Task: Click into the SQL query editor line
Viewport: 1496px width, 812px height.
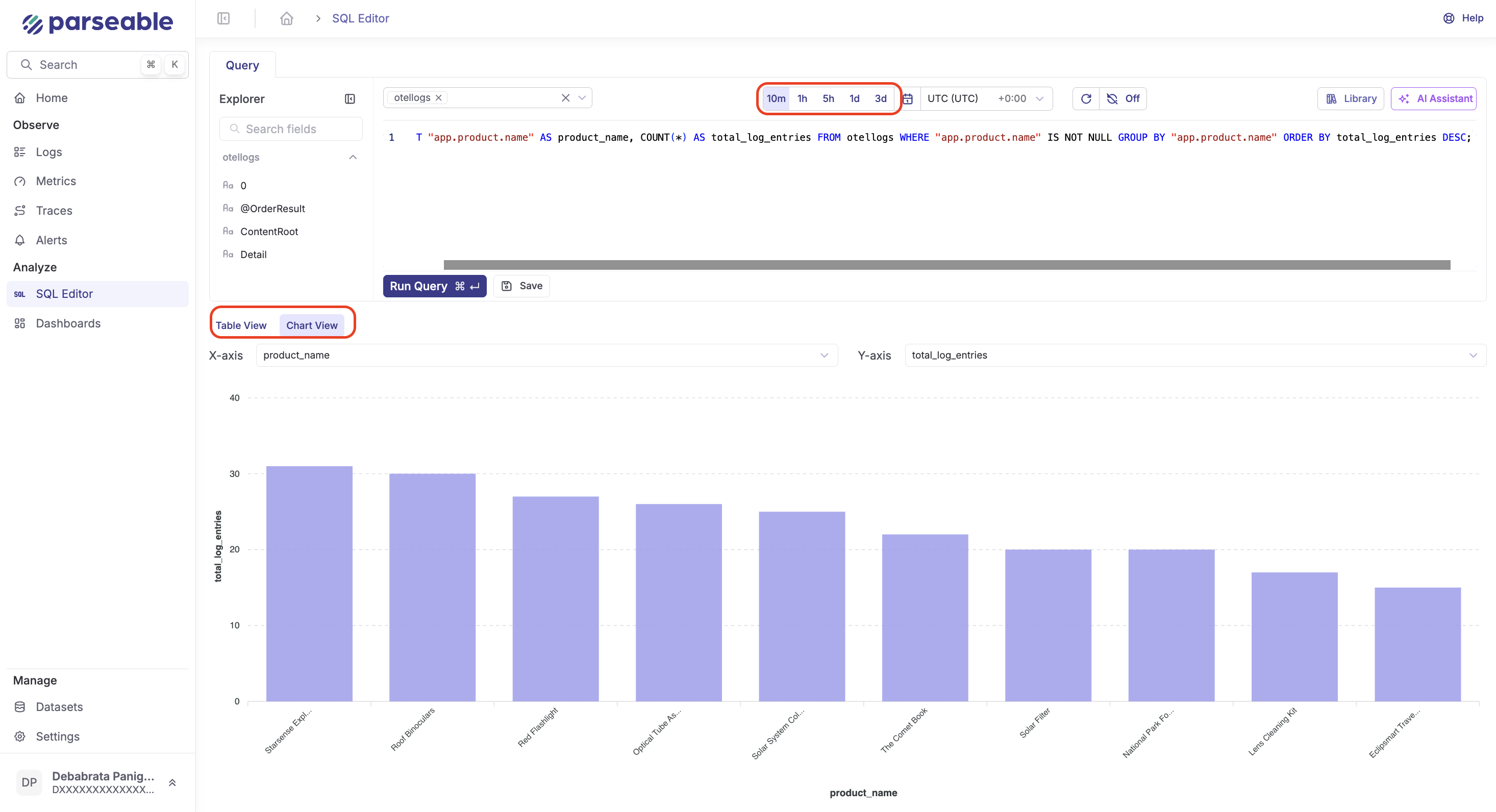Action: [943, 138]
